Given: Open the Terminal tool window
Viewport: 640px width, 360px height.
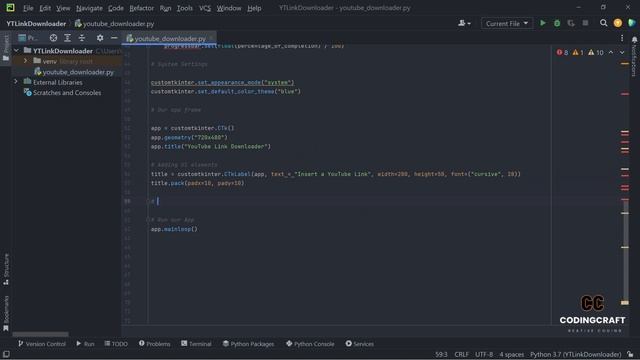Looking at the screenshot, I should pos(196,344).
